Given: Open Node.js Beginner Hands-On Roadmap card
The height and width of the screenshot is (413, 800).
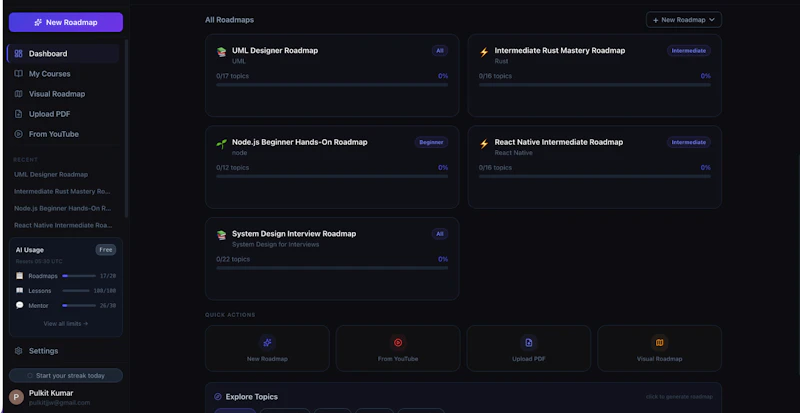Looking at the screenshot, I should click(332, 167).
